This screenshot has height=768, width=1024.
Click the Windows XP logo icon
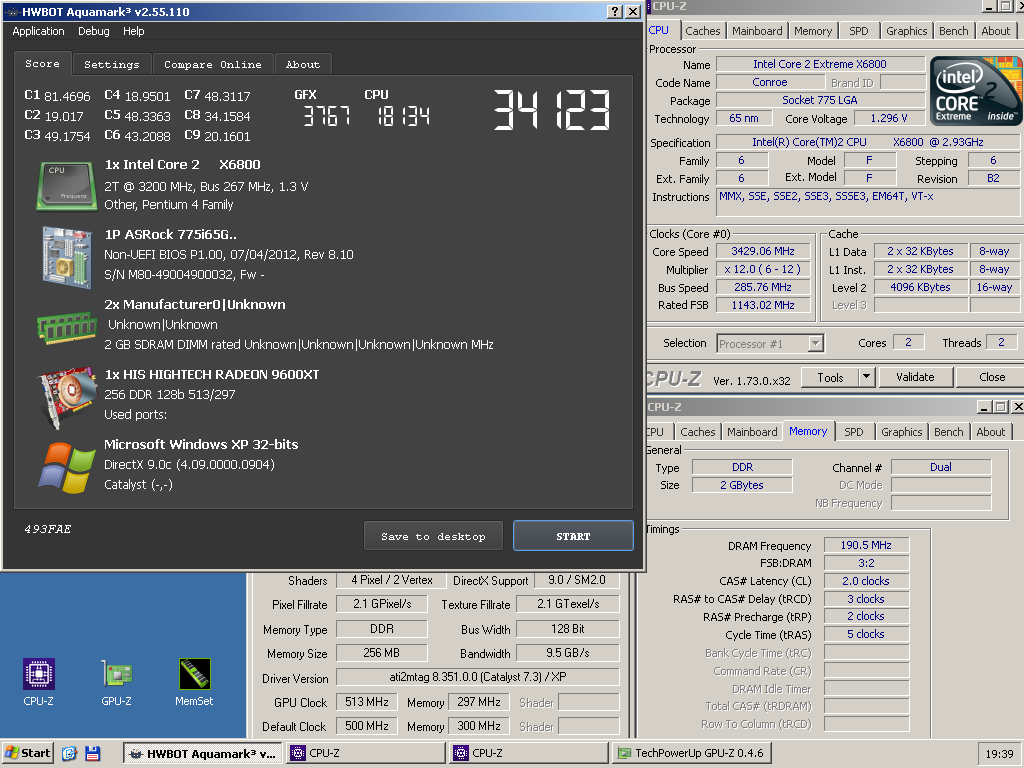[66, 468]
